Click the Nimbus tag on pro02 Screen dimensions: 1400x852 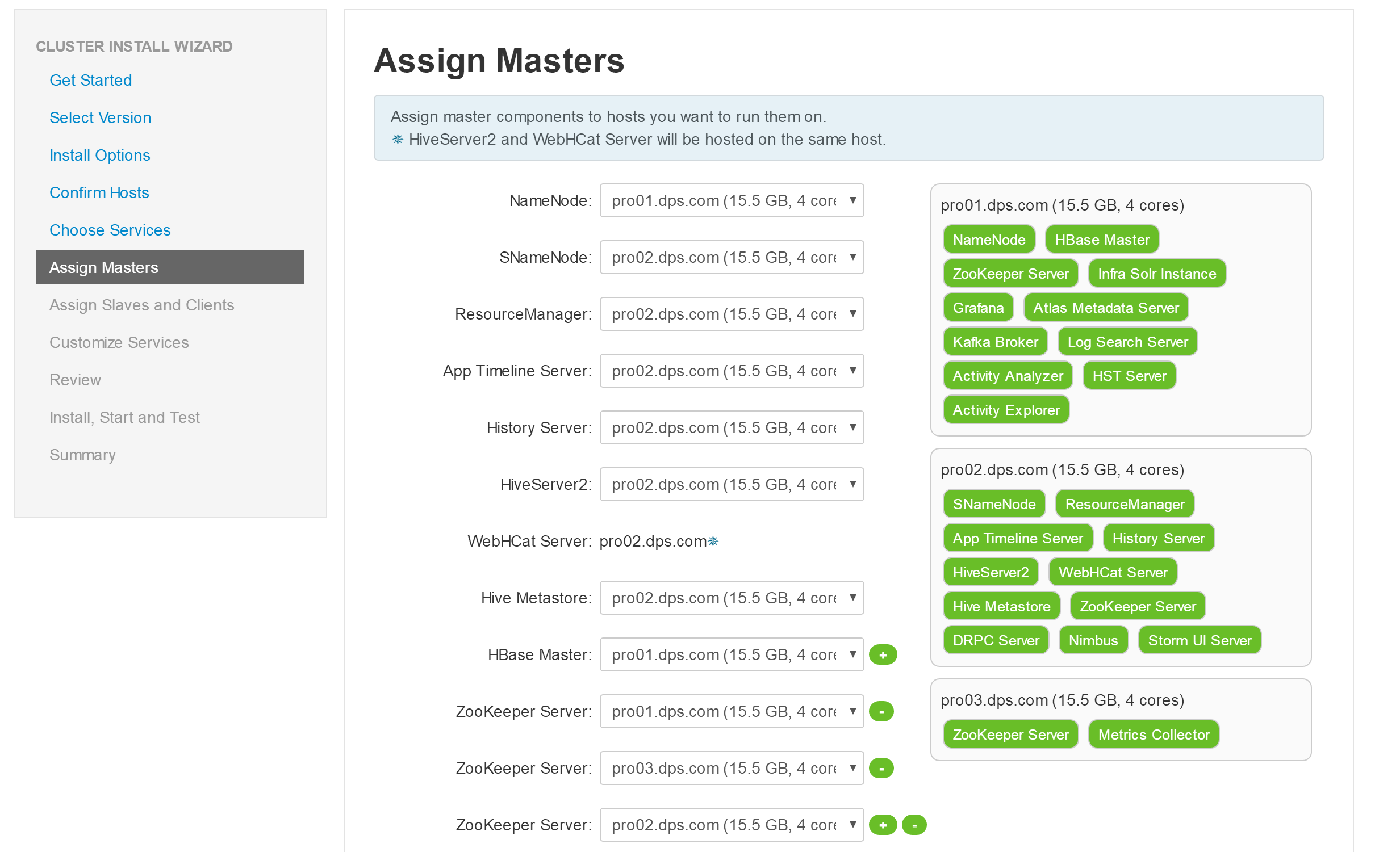click(x=1093, y=641)
